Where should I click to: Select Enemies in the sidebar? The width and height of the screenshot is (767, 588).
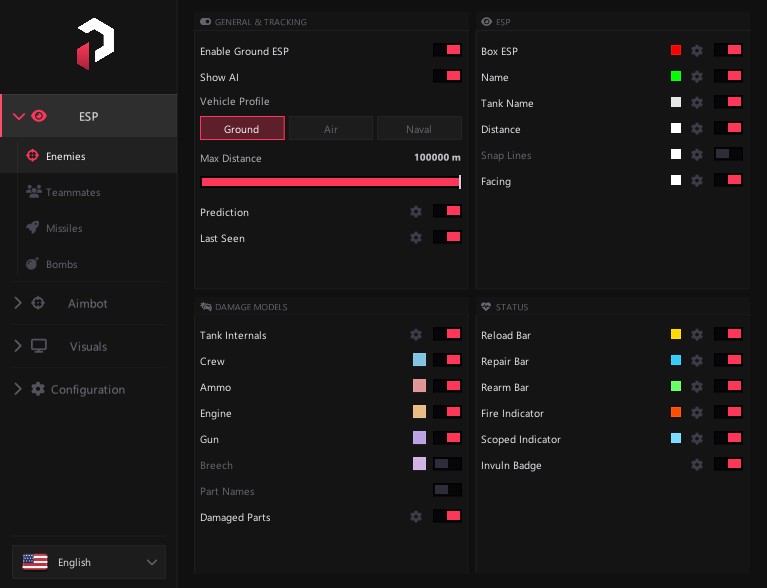click(x=89, y=156)
